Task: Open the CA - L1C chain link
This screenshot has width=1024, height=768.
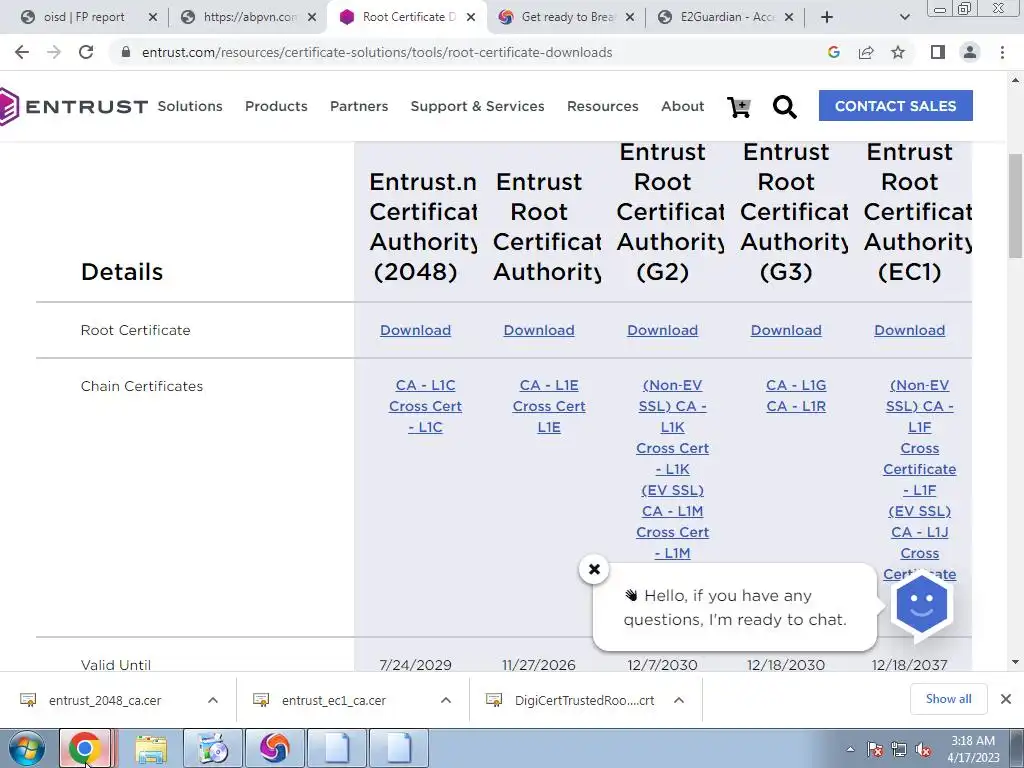Action: click(x=425, y=385)
